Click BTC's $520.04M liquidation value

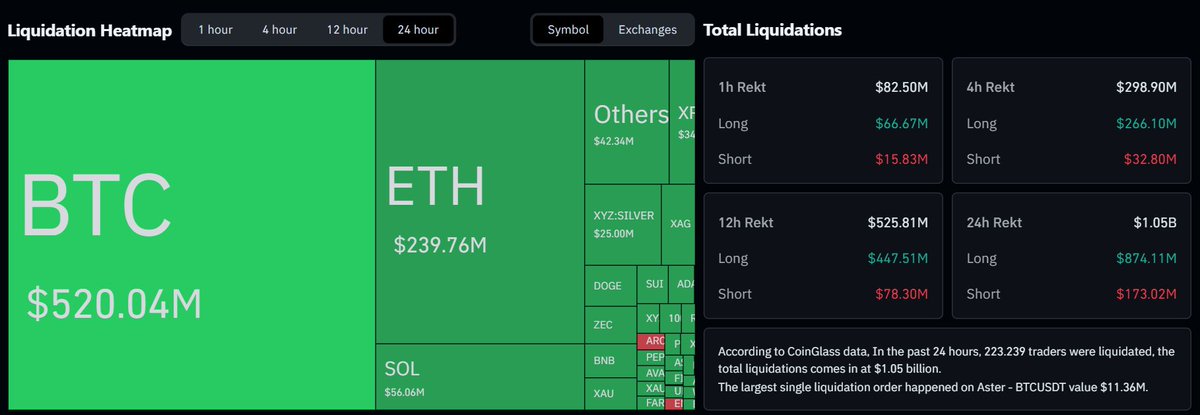(114, 302)
